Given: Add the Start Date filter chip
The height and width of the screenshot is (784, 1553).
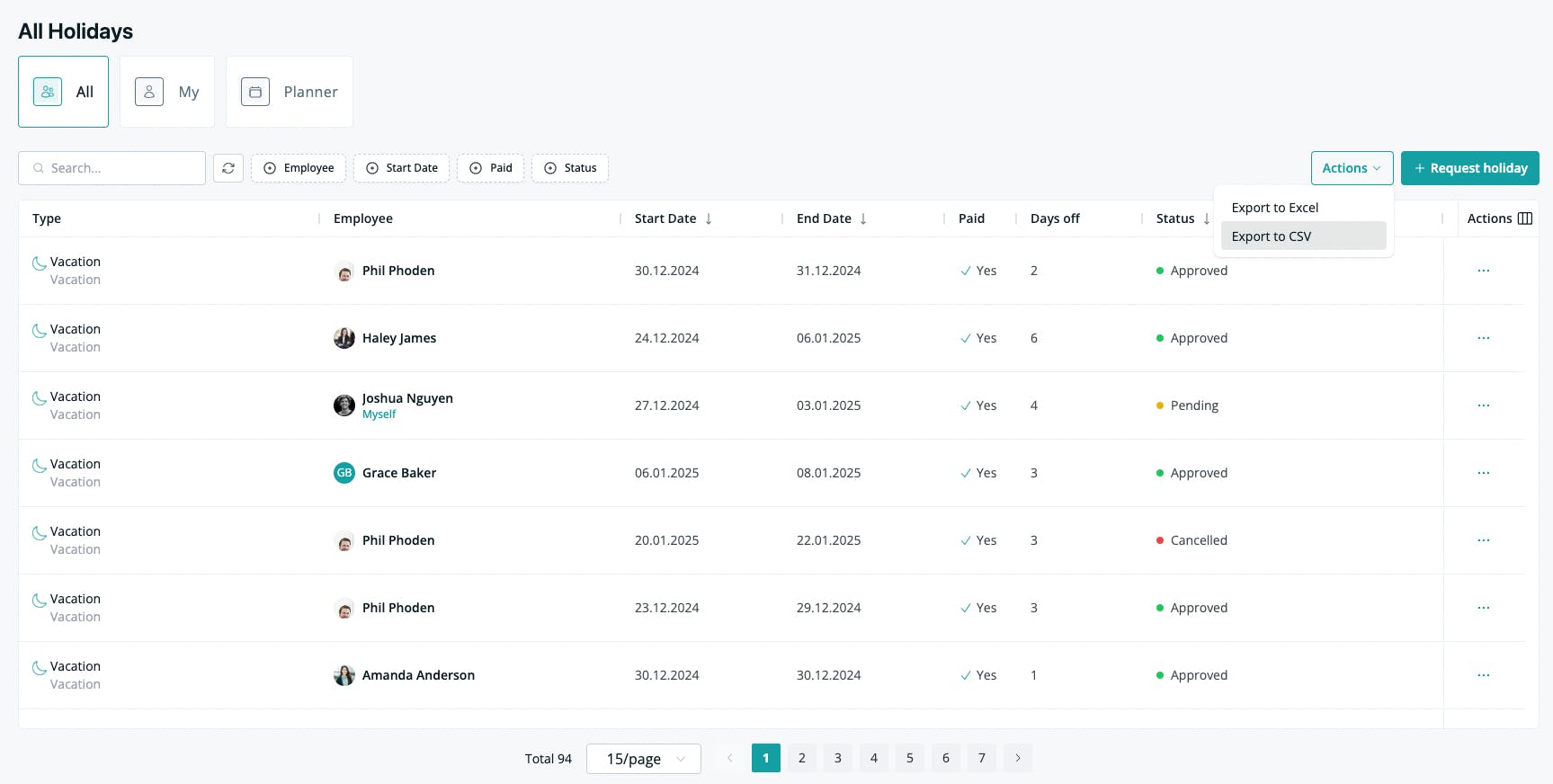Looking at the screenshot, I should point(401,168).
